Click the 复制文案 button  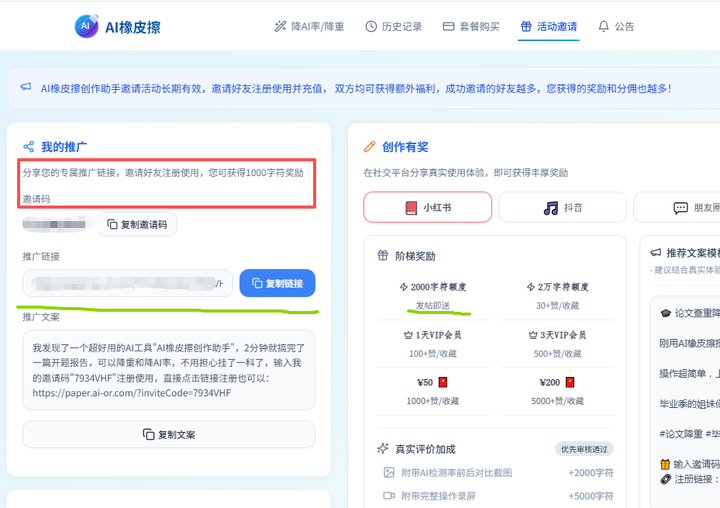point(168,435)
